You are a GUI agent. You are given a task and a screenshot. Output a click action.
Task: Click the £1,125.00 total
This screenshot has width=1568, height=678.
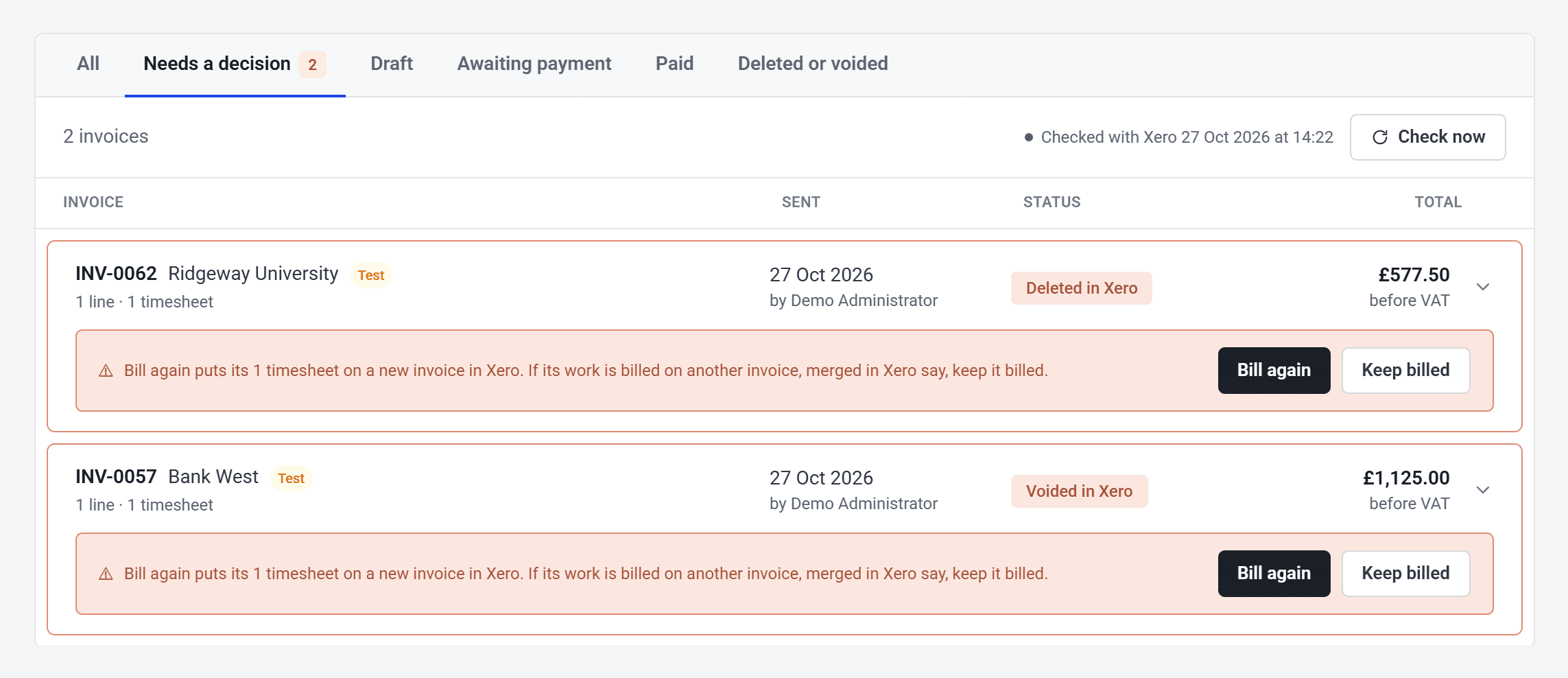[x=1405, y=478]
